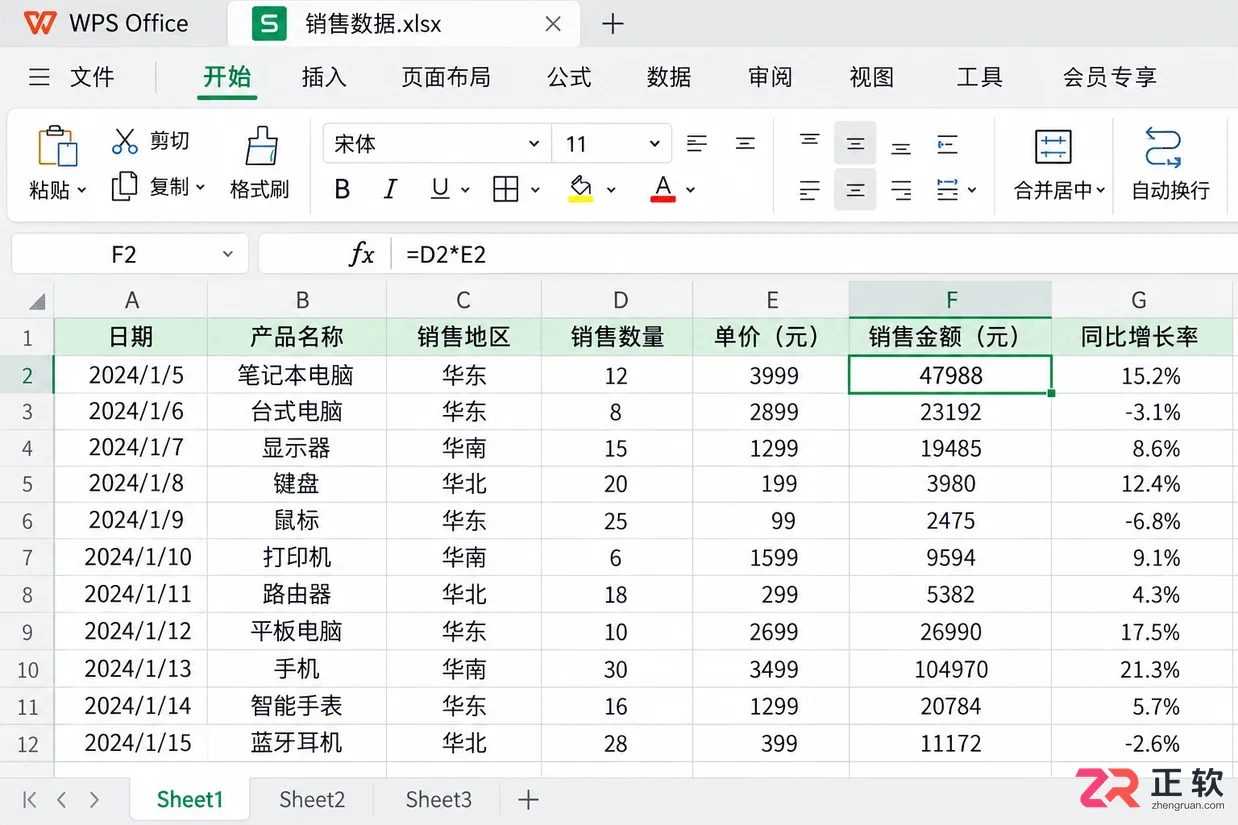Open the 宋体 font name dropdown
The image size is (1238, 825).
pos(534,144)
